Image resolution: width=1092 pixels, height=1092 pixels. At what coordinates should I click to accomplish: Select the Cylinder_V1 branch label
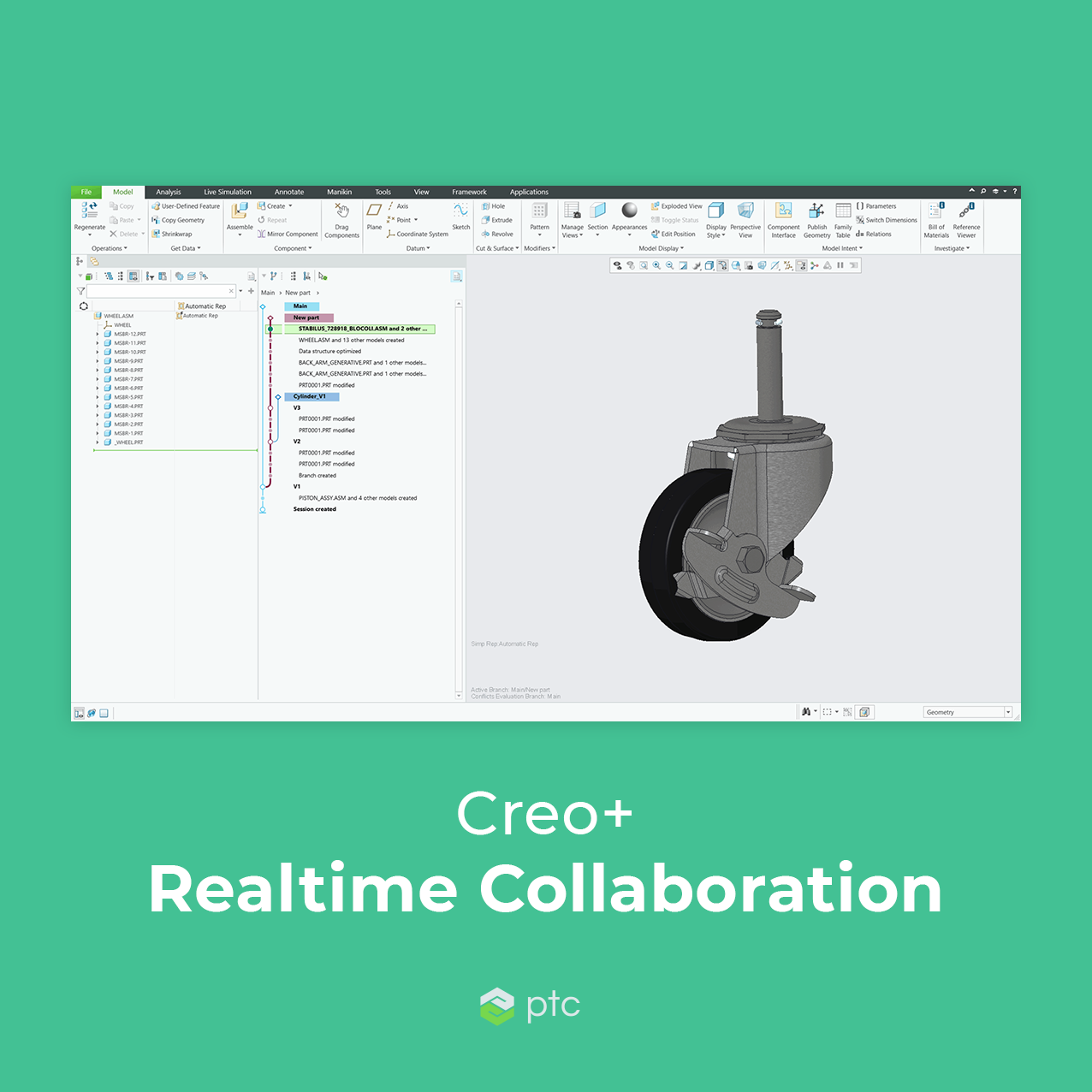click(311, 396)
